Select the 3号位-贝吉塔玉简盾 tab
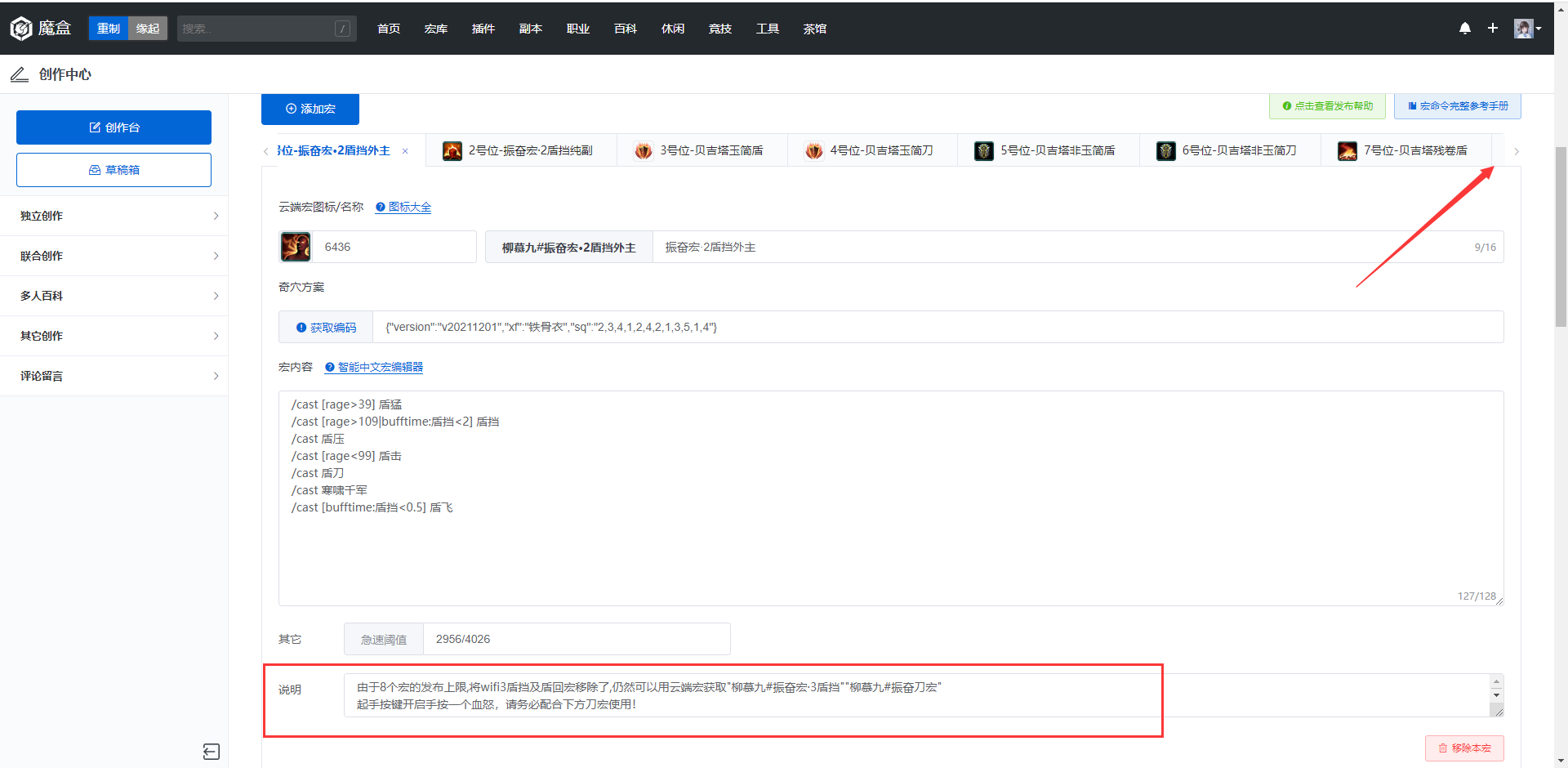1568x768 pixels. click(702, 150)
